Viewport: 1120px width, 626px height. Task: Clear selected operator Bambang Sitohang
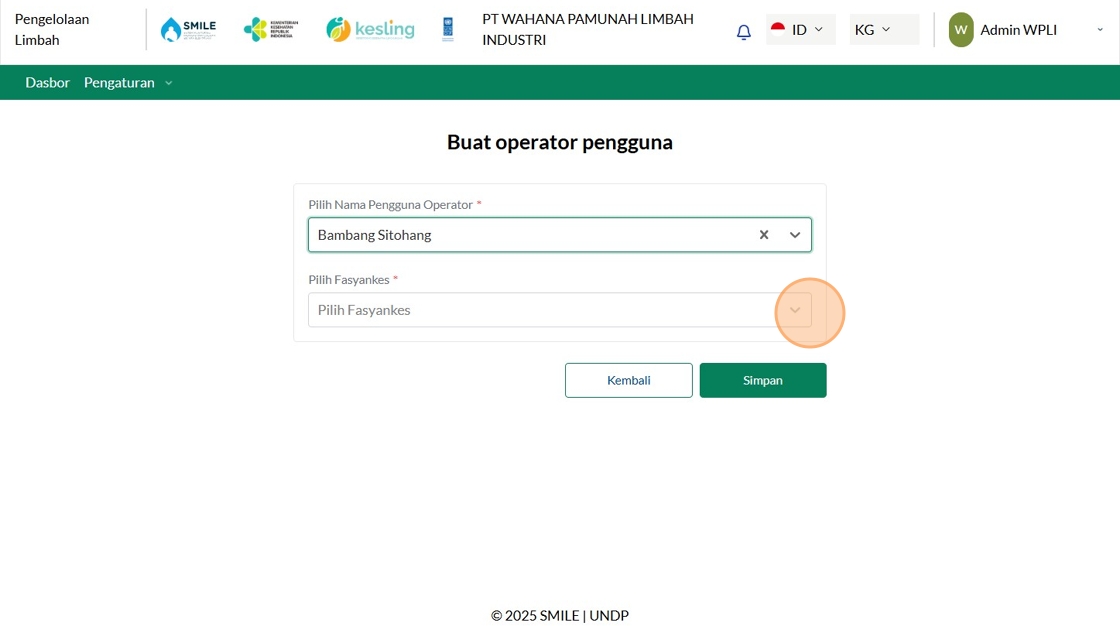click(x=764, y=234)
